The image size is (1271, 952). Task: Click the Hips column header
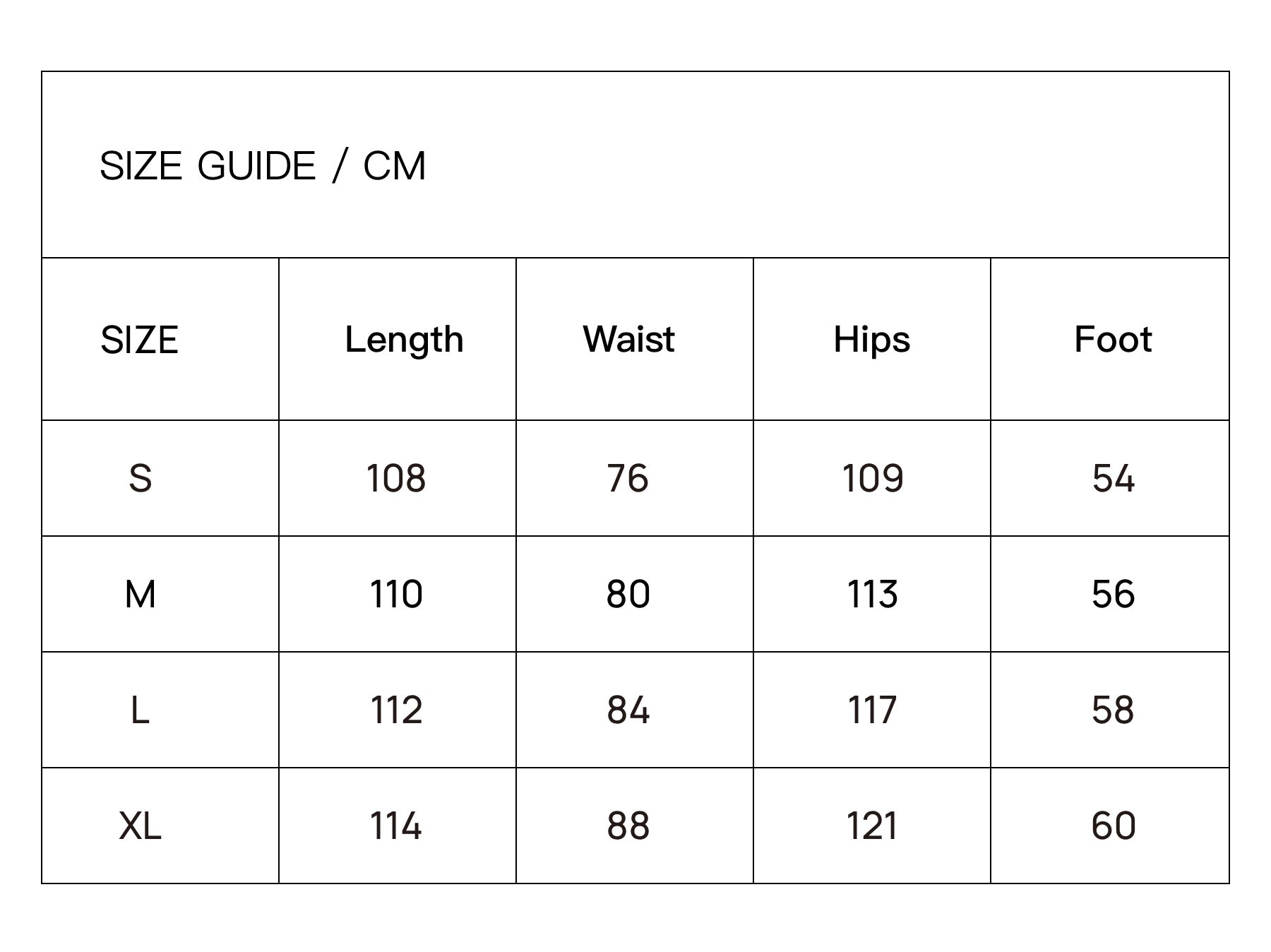[x=871, y=340]
